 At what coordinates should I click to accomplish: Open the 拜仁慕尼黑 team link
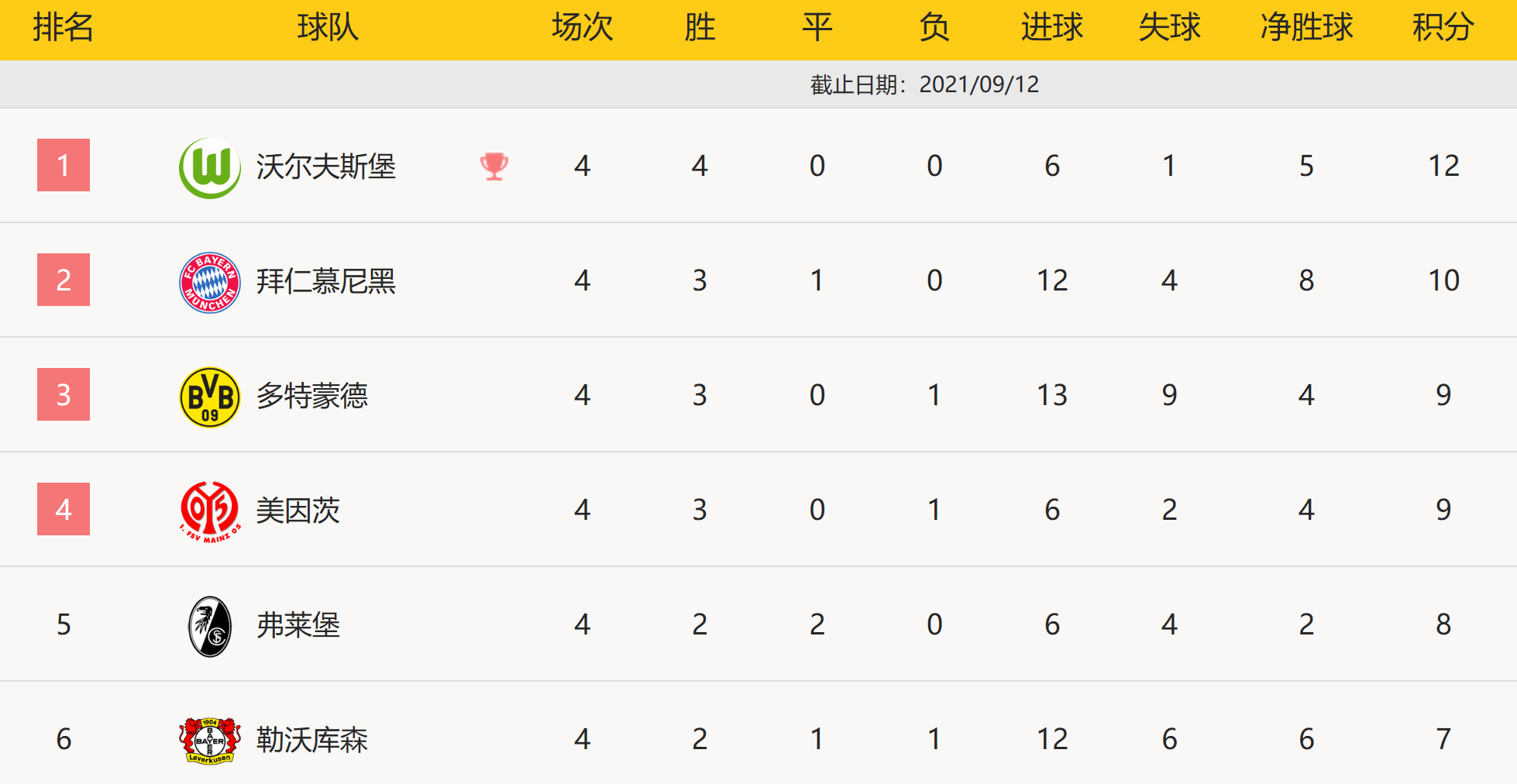click(x=325, y=281)
